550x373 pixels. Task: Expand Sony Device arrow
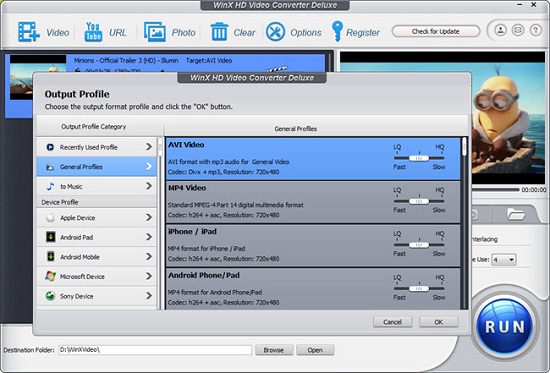[x=149, y=296]
